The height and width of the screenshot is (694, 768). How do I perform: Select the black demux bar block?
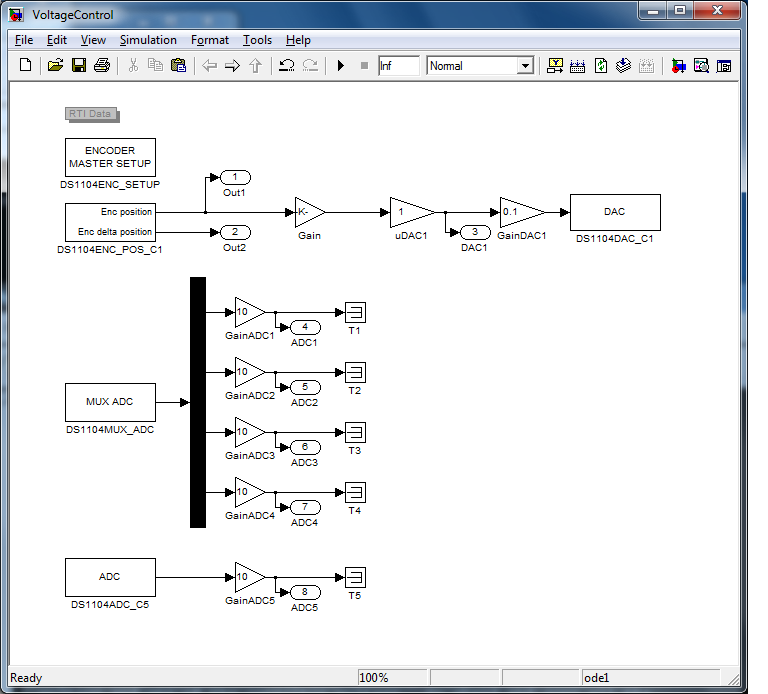click(198, 402)
